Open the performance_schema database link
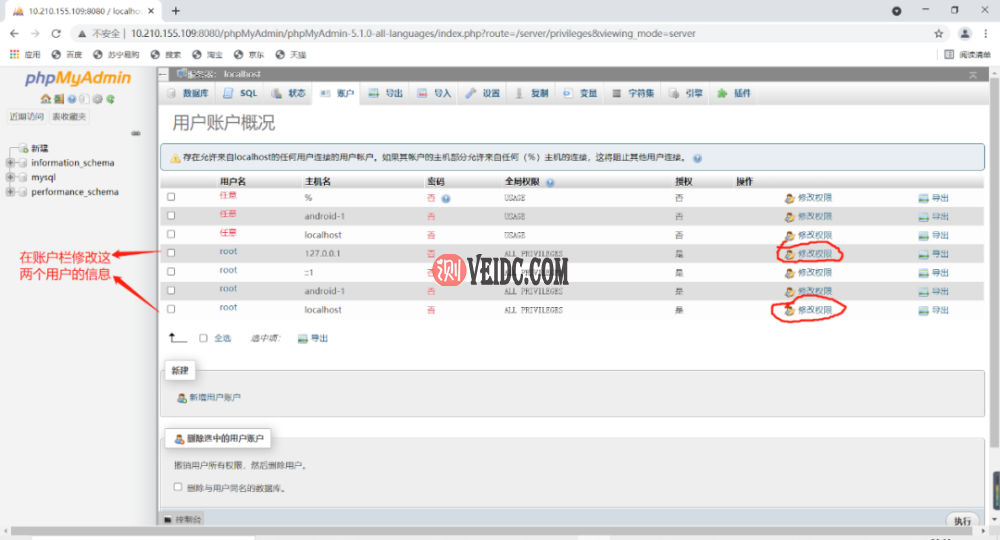This screenshot has width=1000, height=540. 75,192
